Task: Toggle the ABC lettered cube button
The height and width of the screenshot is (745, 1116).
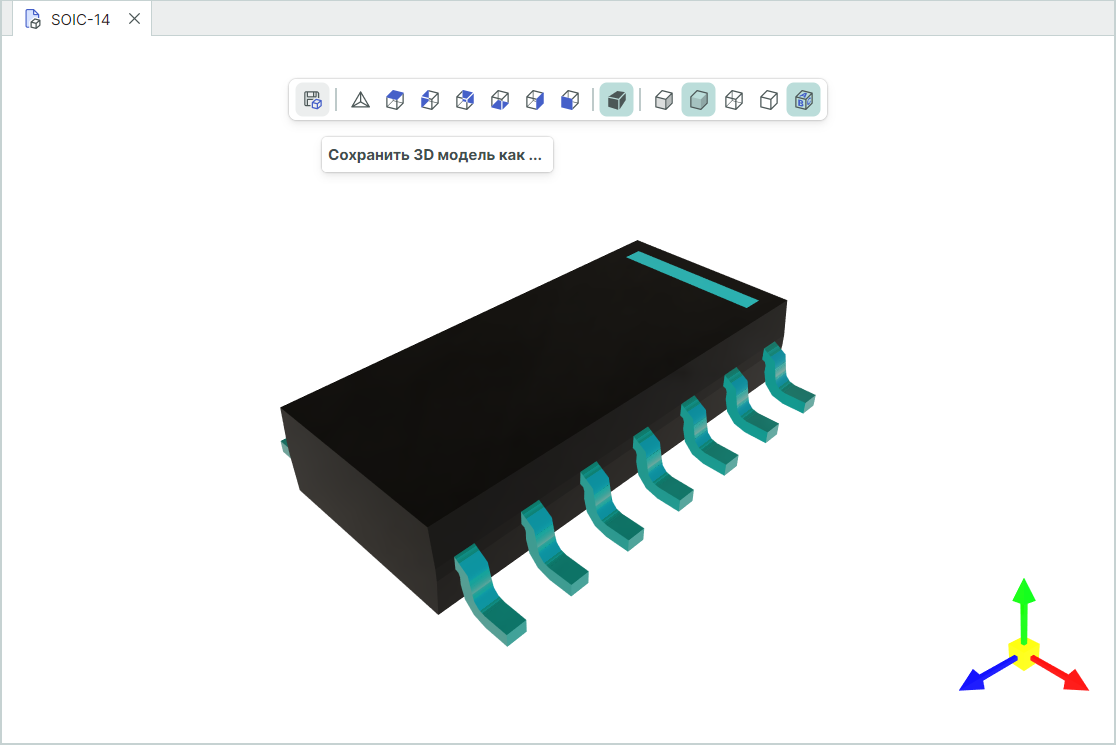Action: 803,100
